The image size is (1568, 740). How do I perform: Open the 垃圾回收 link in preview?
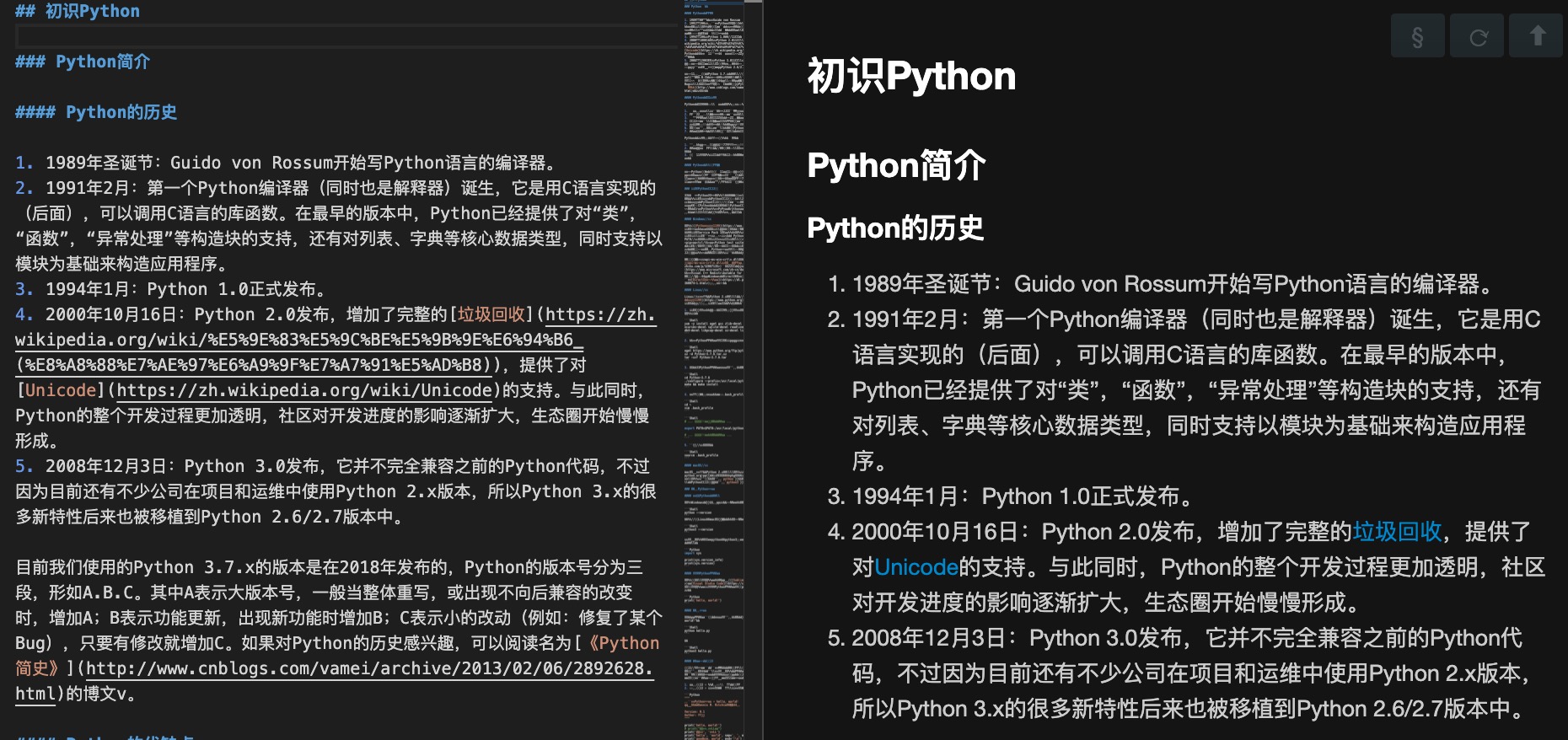[1397, 532]
